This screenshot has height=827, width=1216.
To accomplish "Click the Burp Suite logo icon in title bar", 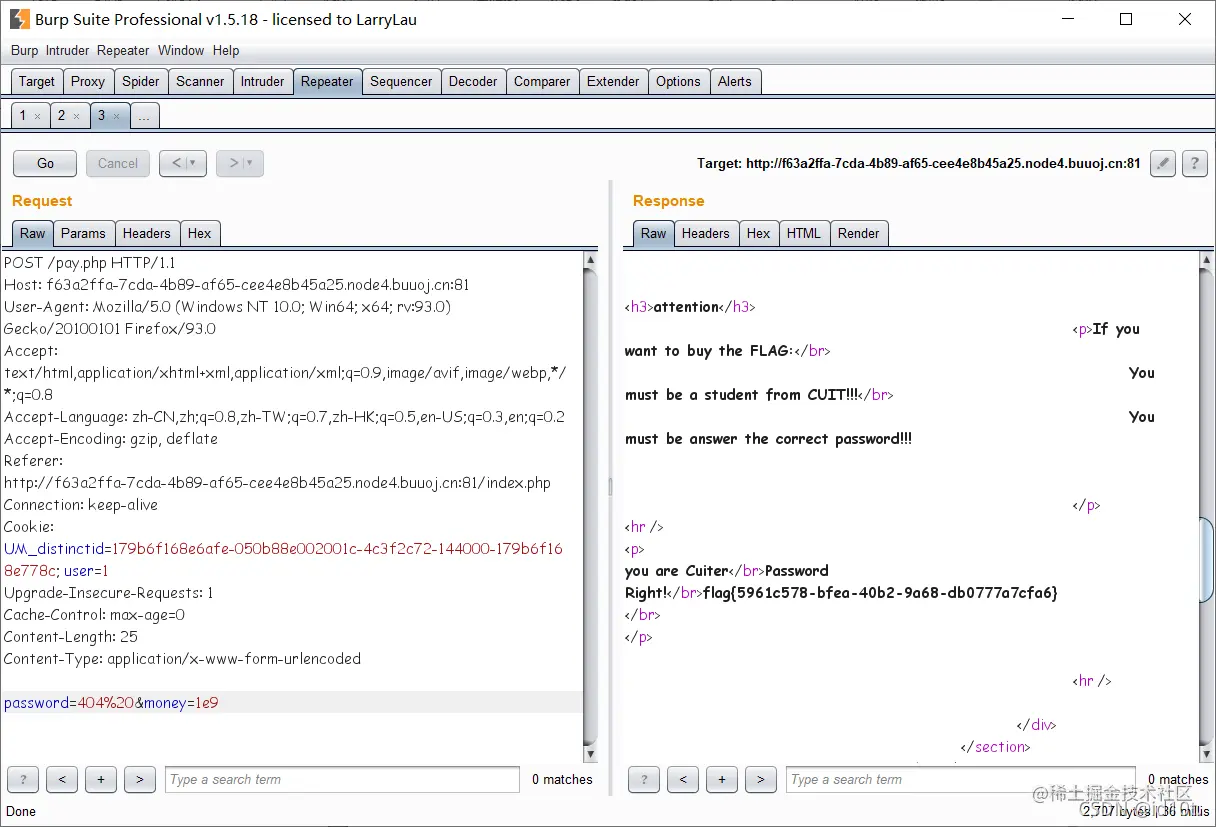I will click(19, 19).
